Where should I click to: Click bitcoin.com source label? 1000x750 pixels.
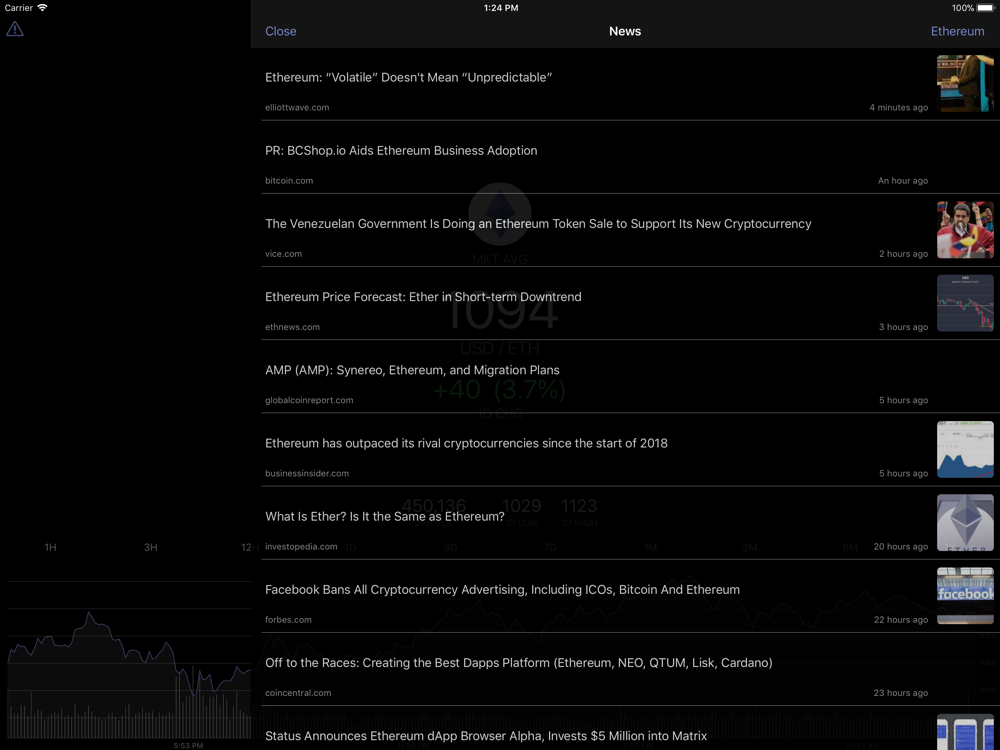point(289,181)
